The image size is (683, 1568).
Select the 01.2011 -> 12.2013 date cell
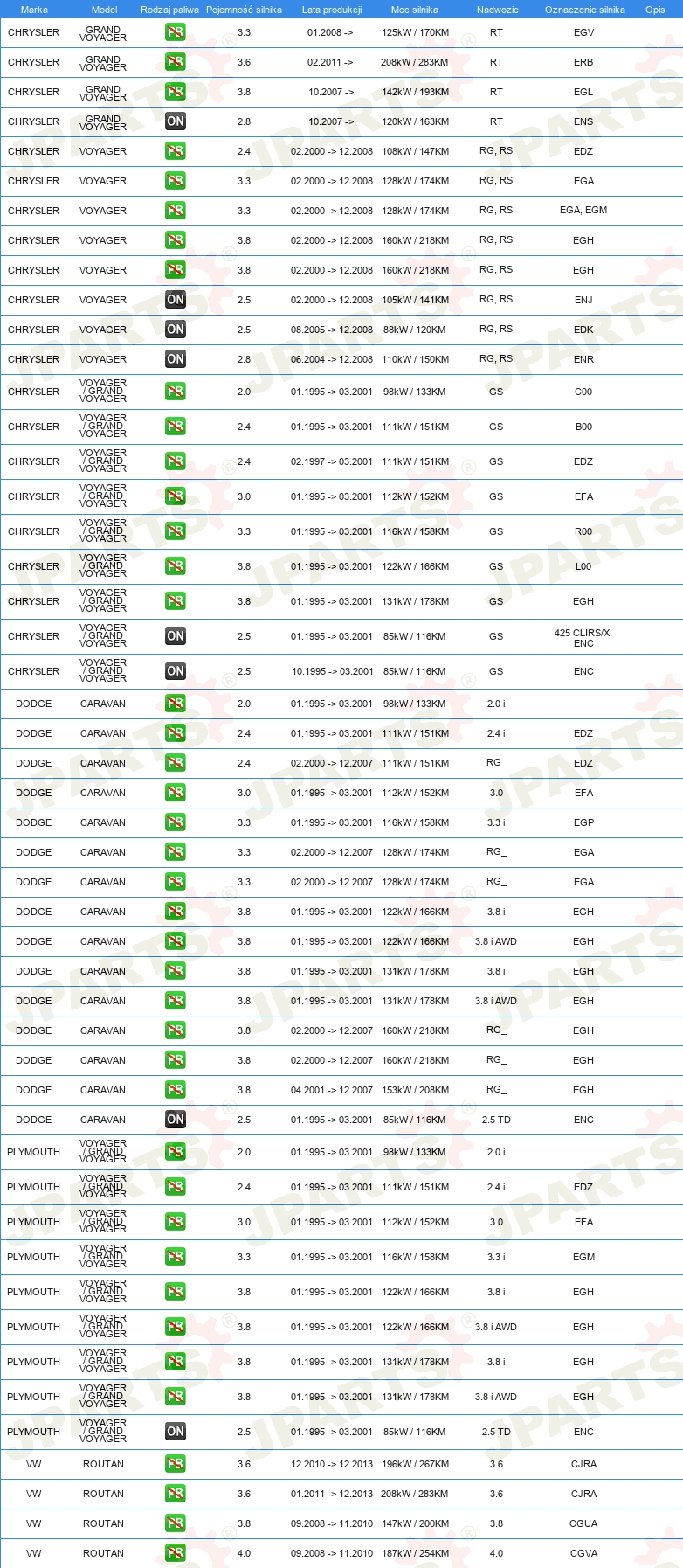[x=332, y=1494]
